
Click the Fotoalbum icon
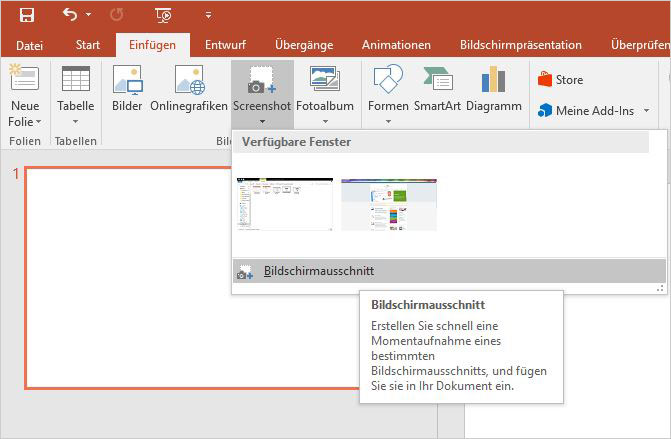(x=325, y=79)
